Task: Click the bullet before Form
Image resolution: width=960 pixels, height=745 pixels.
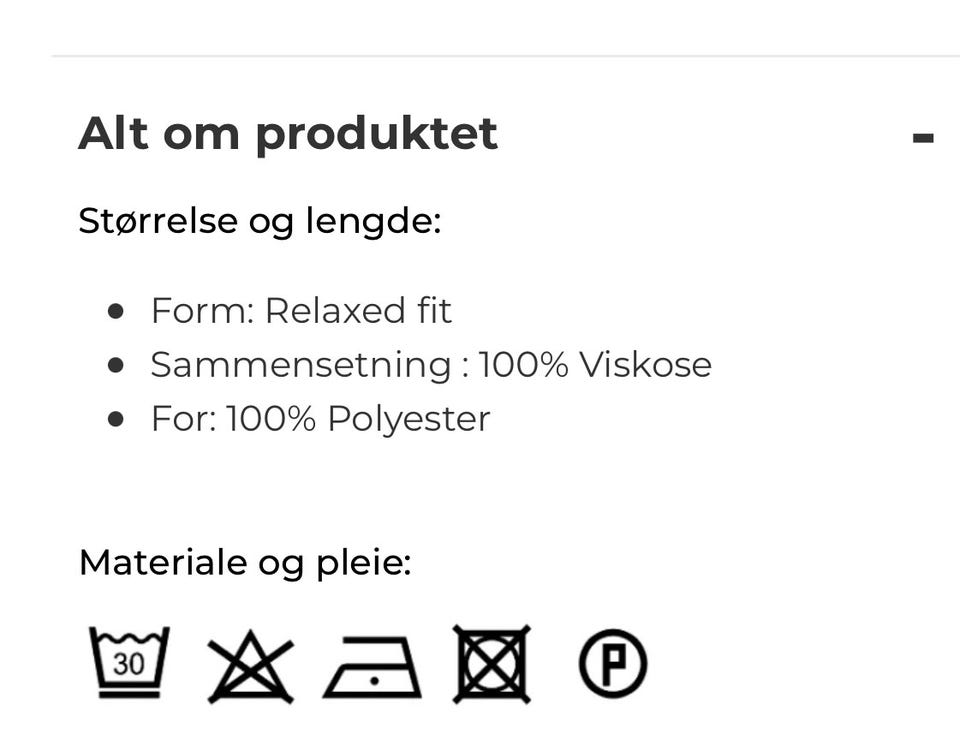Action: (115, 311)
